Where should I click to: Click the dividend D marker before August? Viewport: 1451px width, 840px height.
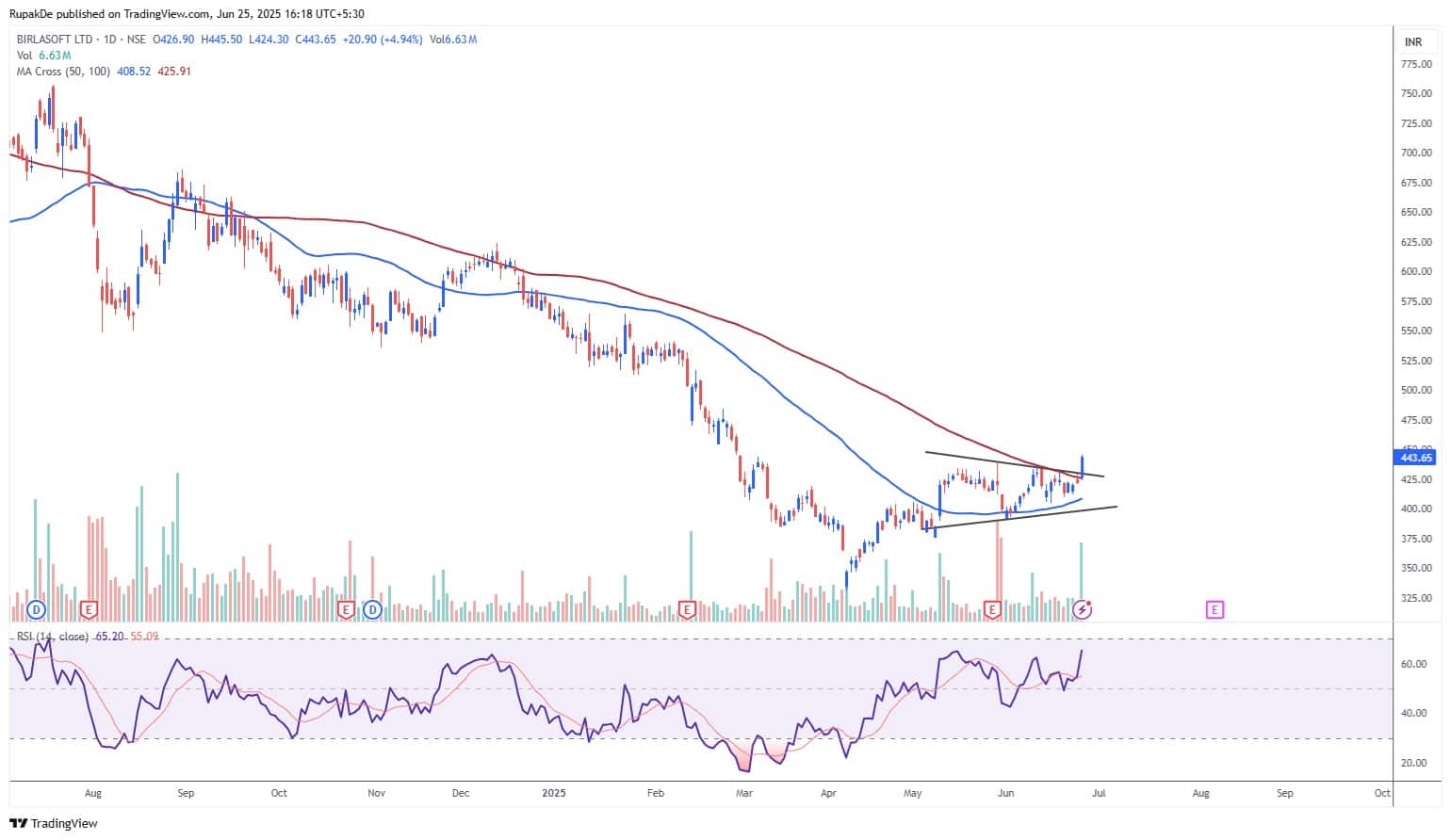tap(37, 609)
